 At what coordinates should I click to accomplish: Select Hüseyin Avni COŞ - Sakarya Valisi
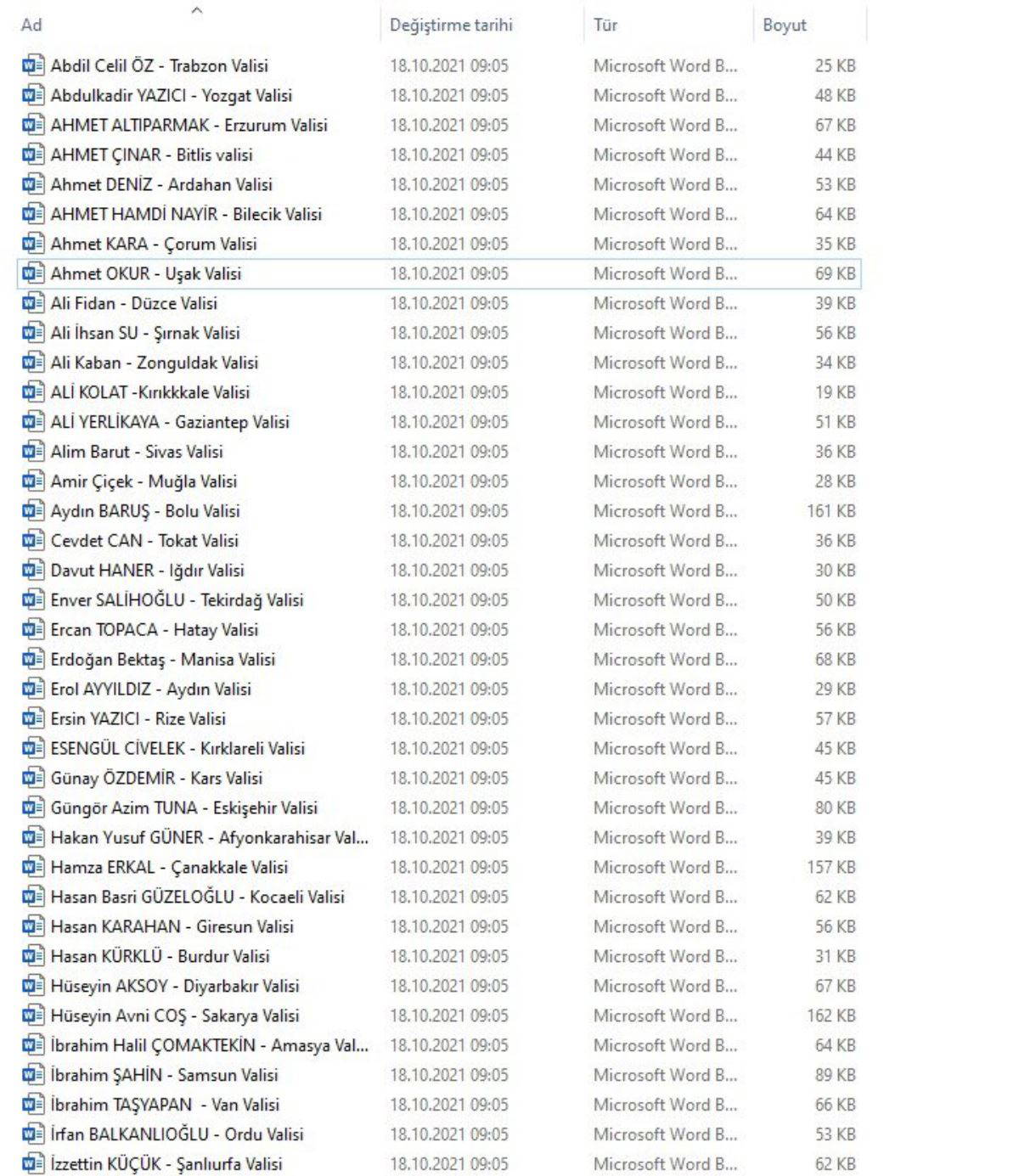click(x=175, y=1016)
